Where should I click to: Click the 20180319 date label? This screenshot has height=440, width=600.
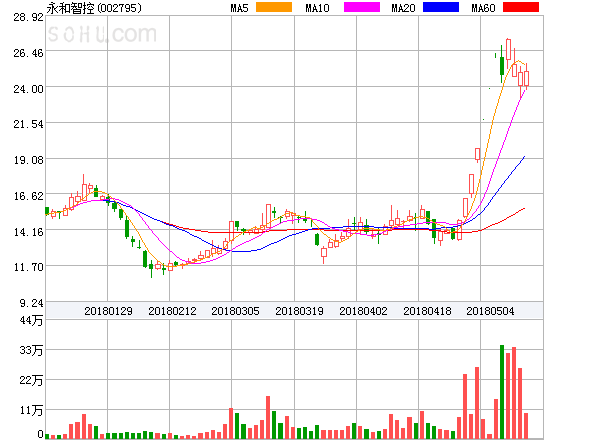tap(299, 311)
